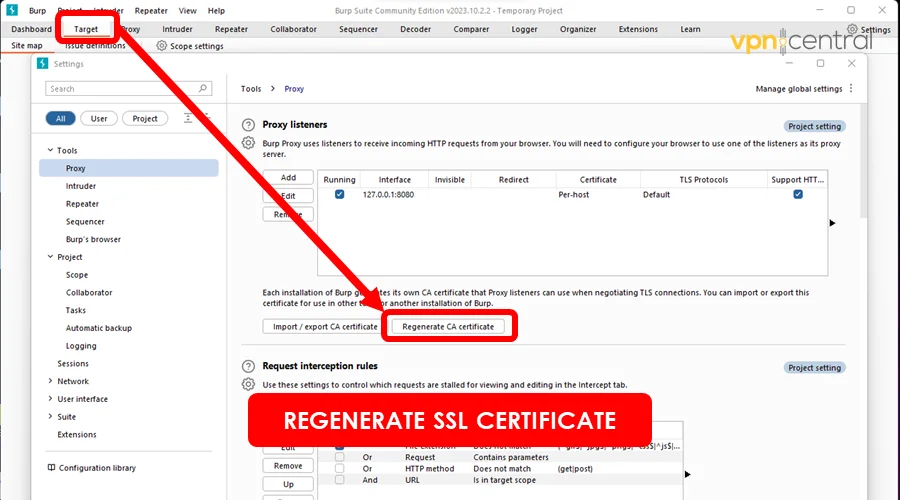The height and width of the screenshot is (500, 900).
Task: Open the Site map sub-tab
Action: coord(27,45)
